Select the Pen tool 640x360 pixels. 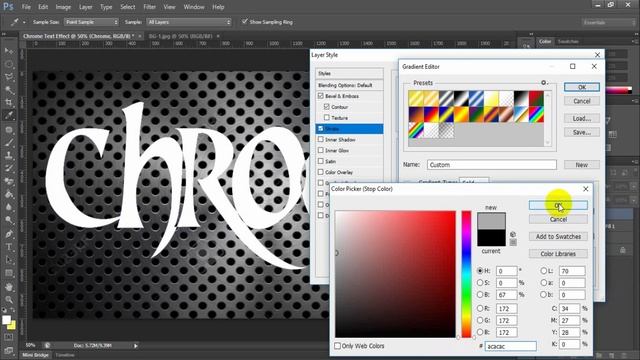[x=9, y=234]
